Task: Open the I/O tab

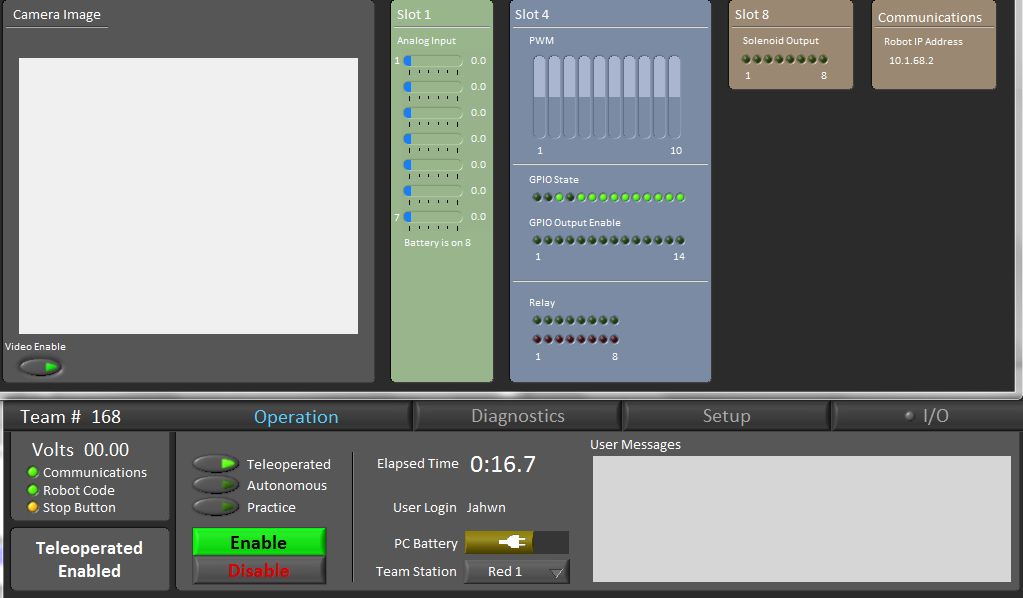Action: (x=927, y=416)
